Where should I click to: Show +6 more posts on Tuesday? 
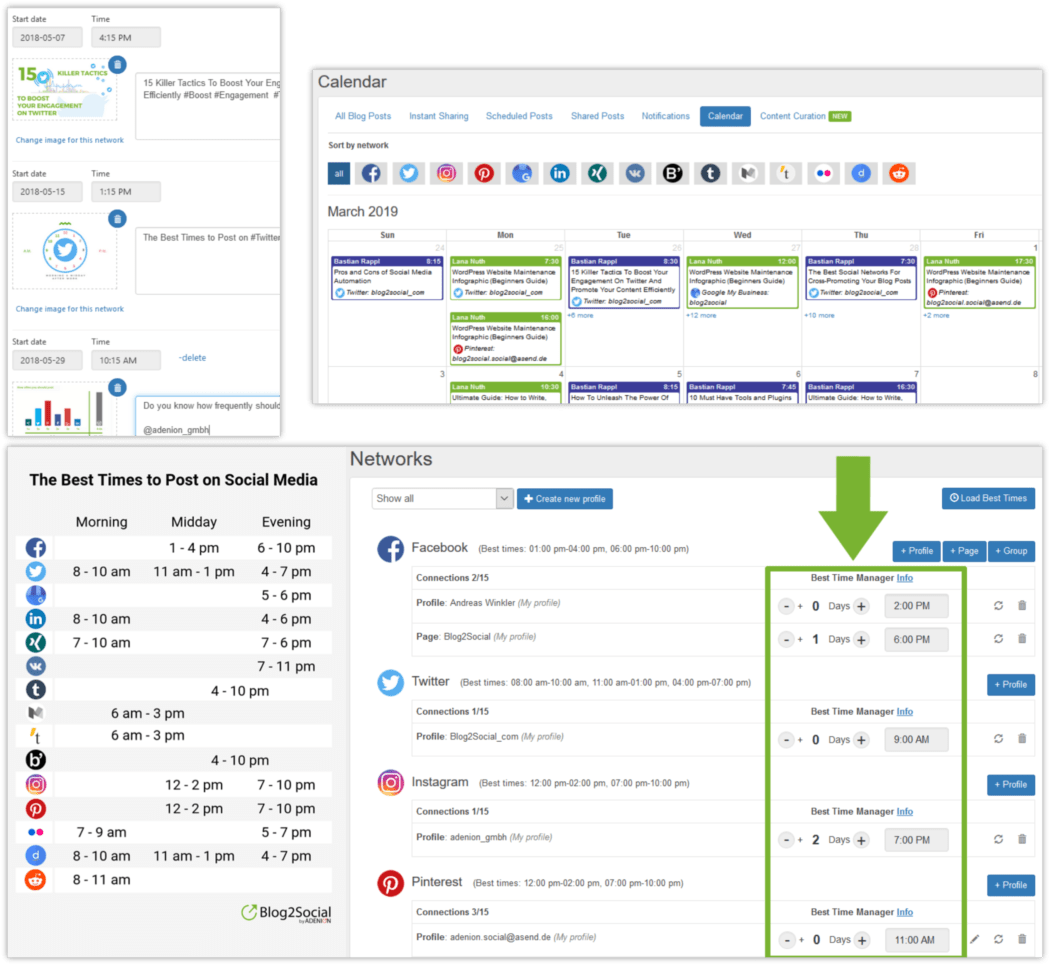coord(581,315)
